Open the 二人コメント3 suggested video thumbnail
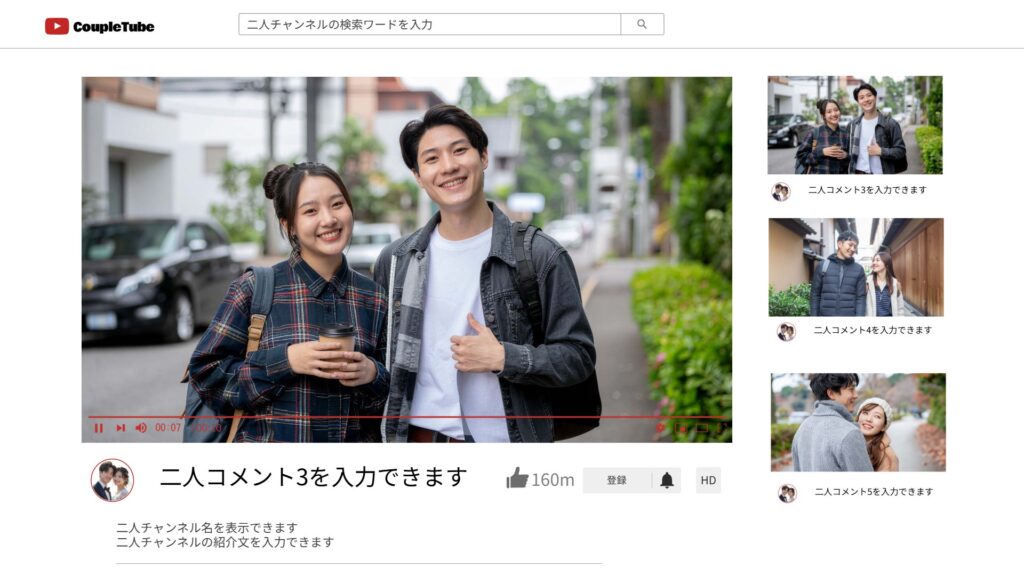The height and width of the screenshot is (576, 1024). click(855, 125)
